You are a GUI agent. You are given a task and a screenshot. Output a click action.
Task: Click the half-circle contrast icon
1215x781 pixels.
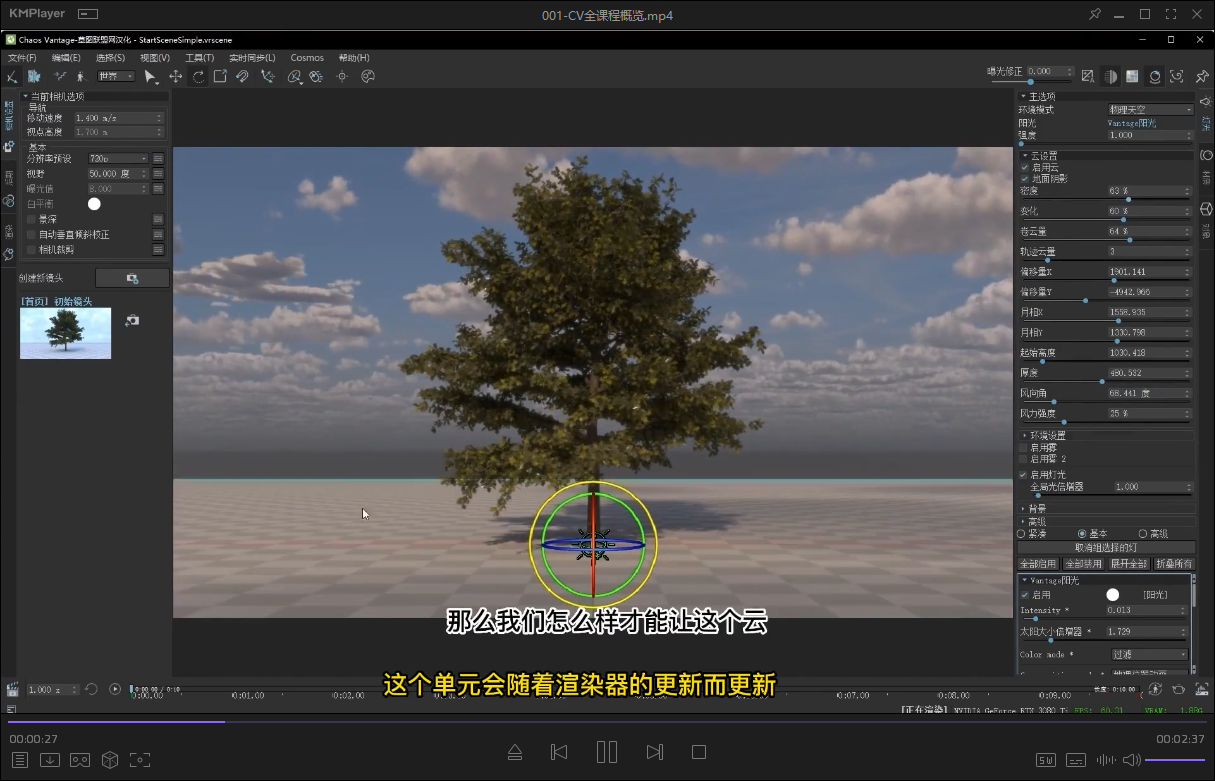[x=1110, y=76]
